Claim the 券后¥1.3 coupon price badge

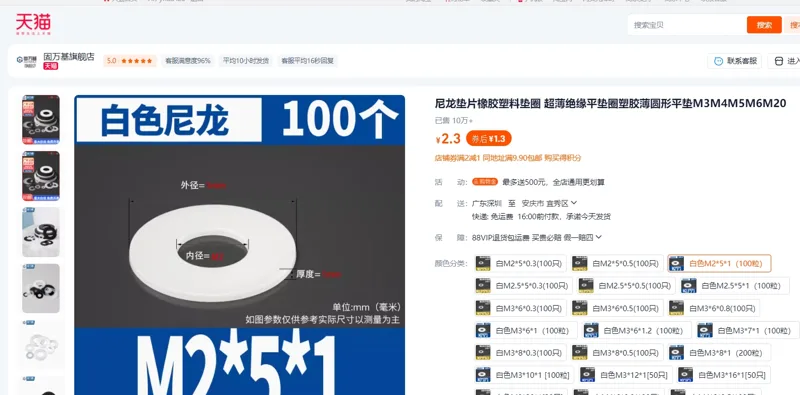(488, 138)
